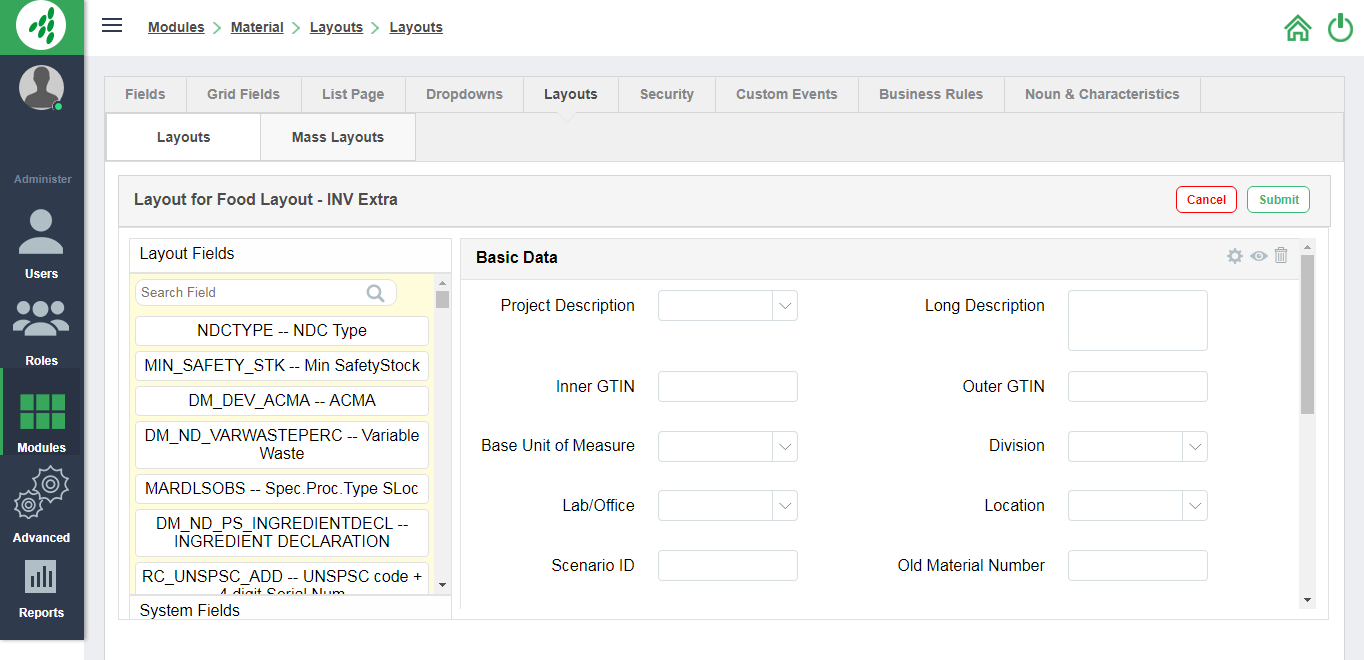Expand the Base Unit of Measure dropdown
This screenshot has width=1364, height=660.
point(786,446)
